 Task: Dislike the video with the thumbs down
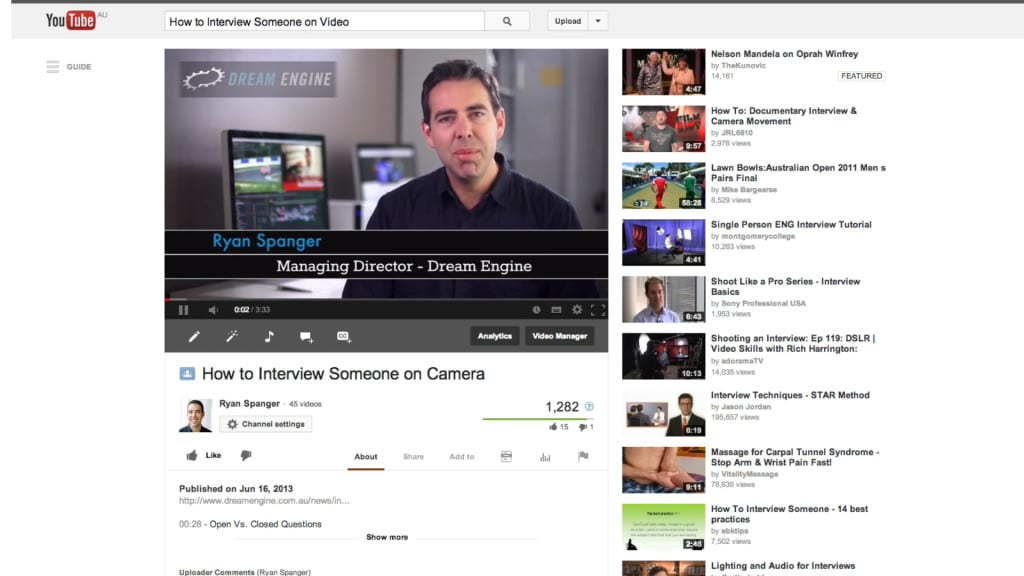pyautogui.click(x=246, y=455)
